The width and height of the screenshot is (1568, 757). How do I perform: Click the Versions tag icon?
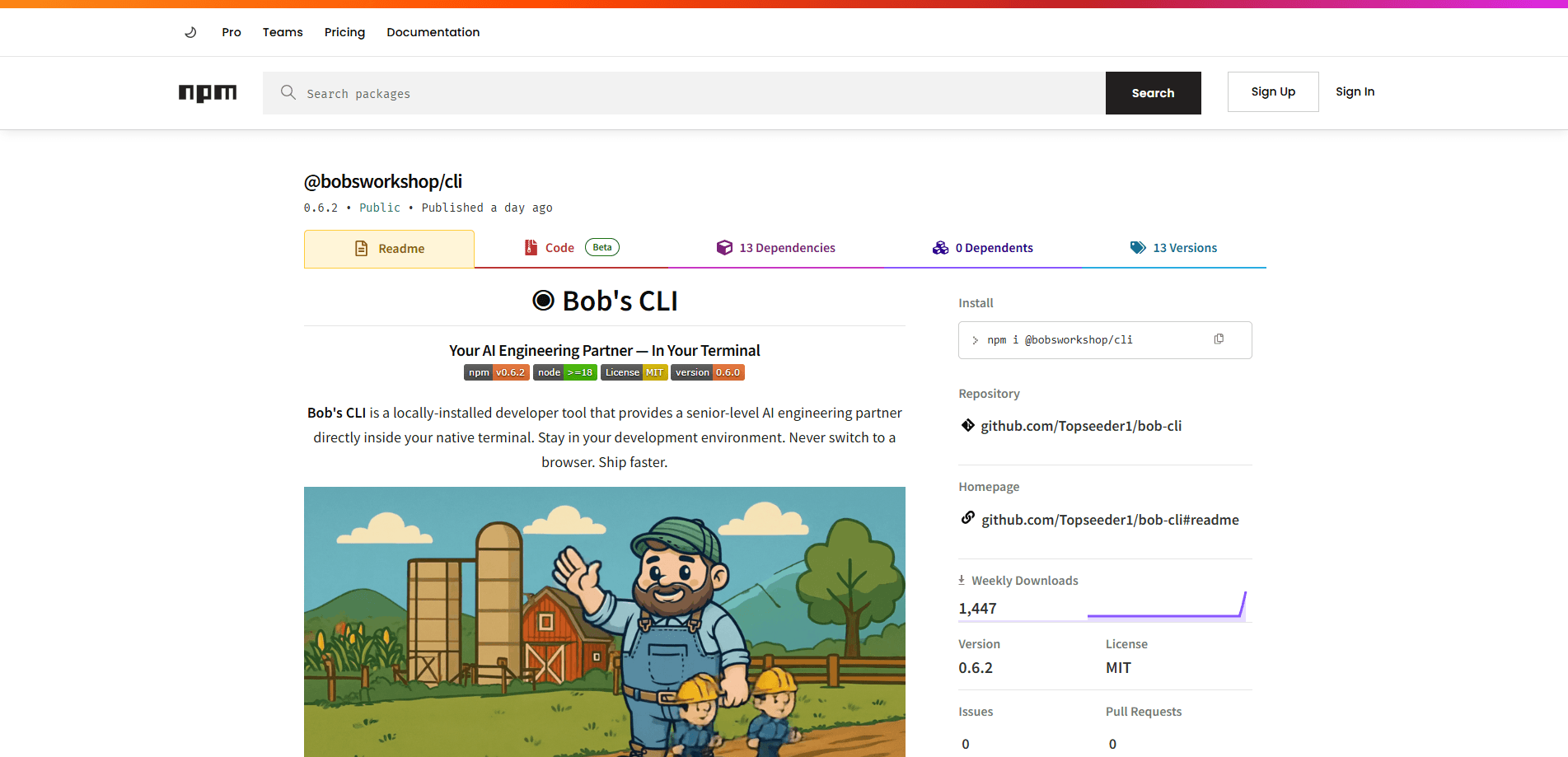1138,247
